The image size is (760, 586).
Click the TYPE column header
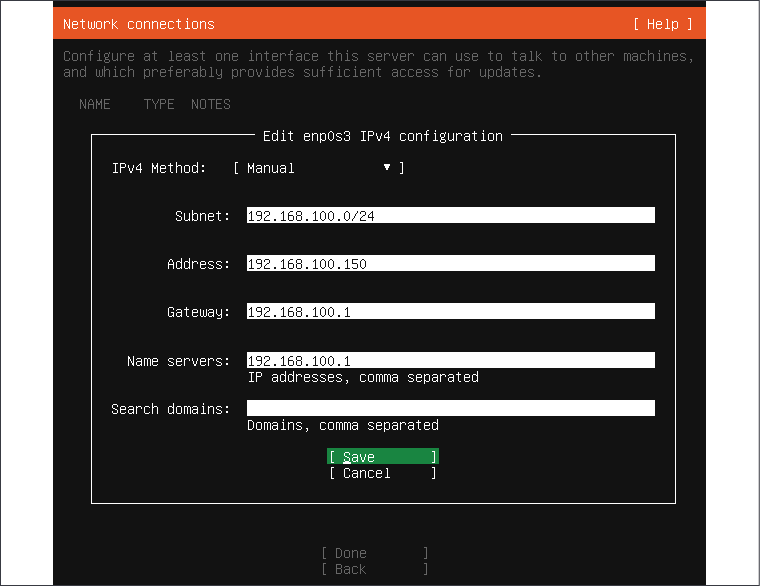pos(158,104)
